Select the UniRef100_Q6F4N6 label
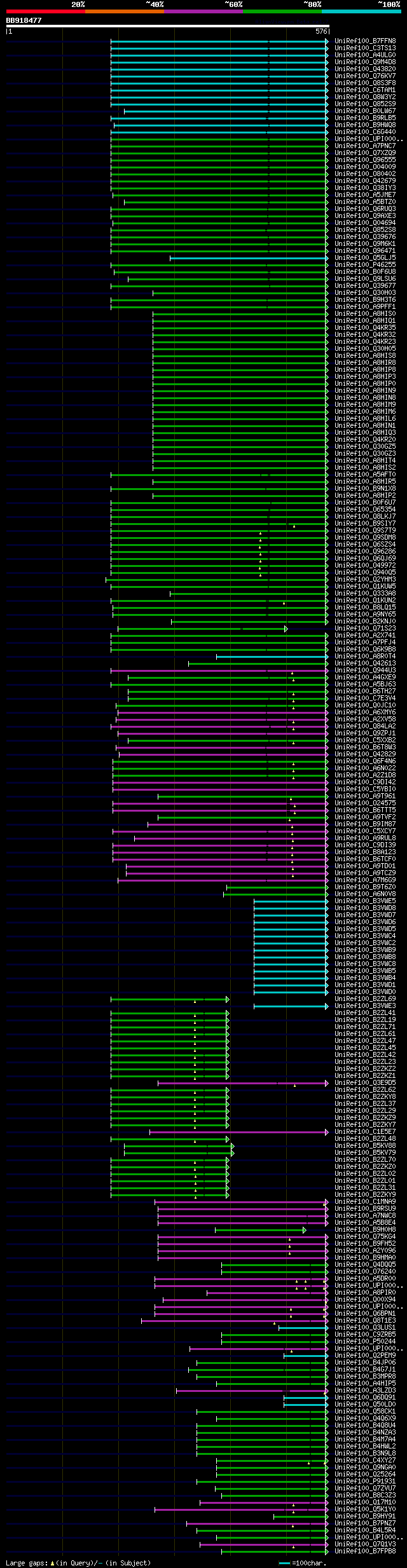The width and height of the screenshot is (407, 1568). [x=365, y=761]
